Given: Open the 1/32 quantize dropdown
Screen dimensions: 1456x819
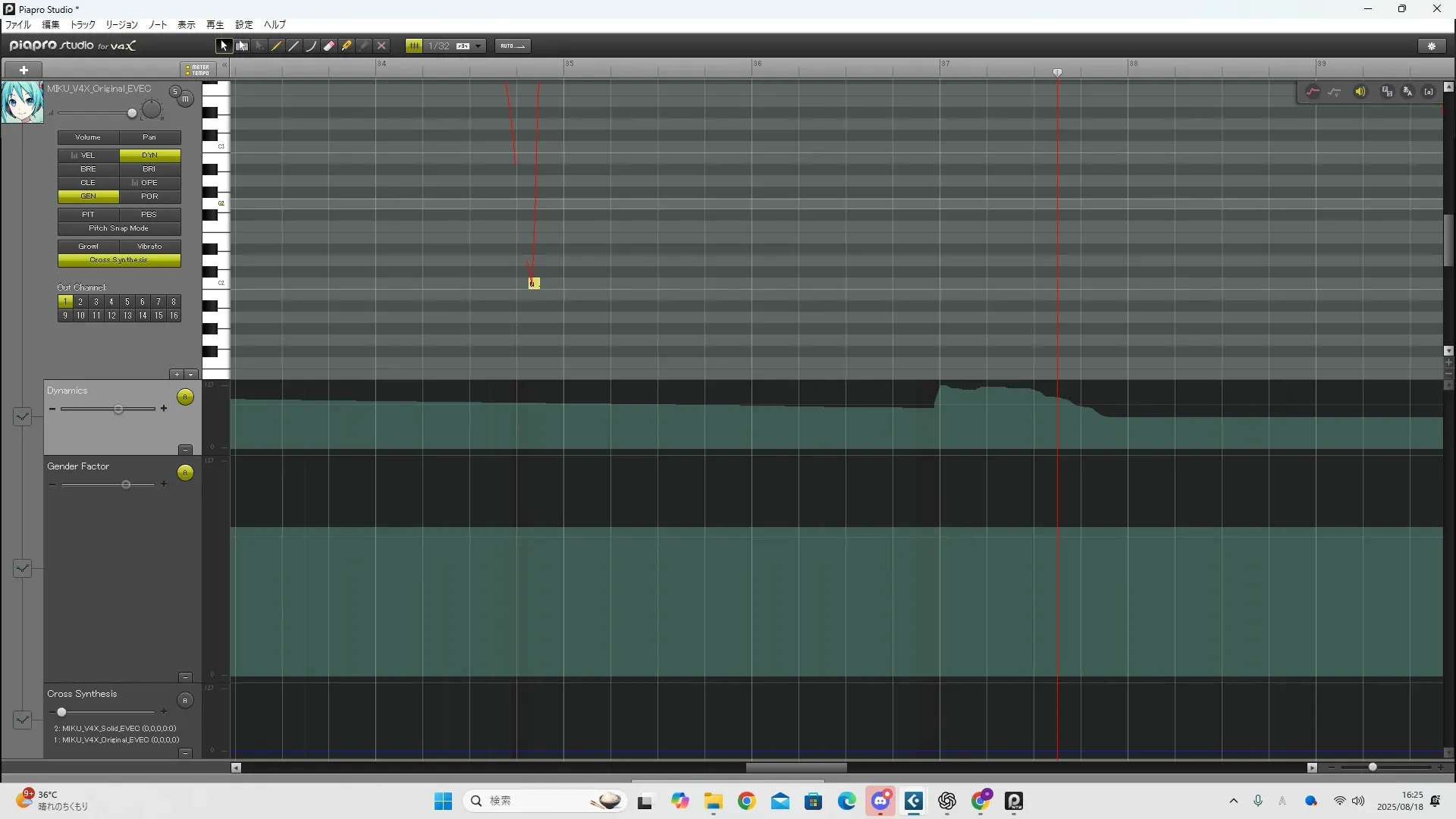Looking at the screenshot, I should pos(479,45).
